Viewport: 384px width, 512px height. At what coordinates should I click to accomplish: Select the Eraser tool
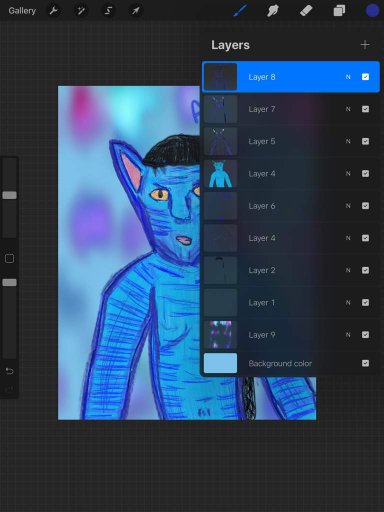(306, 11)
